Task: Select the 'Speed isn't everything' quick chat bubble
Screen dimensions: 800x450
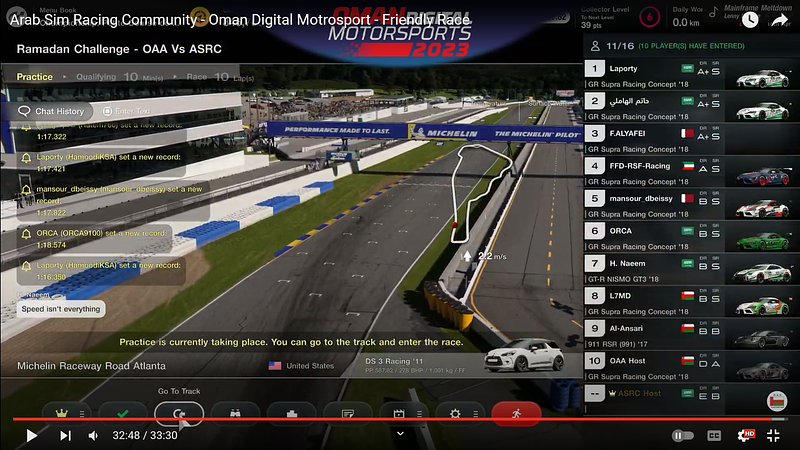Action: point(61,309)
